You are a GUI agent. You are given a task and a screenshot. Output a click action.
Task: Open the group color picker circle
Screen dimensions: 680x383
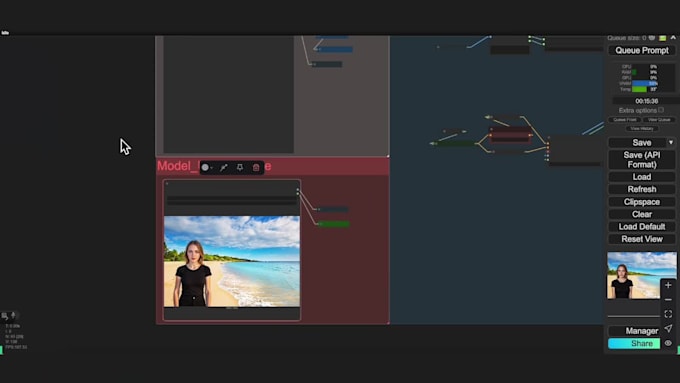coord(205,167)
